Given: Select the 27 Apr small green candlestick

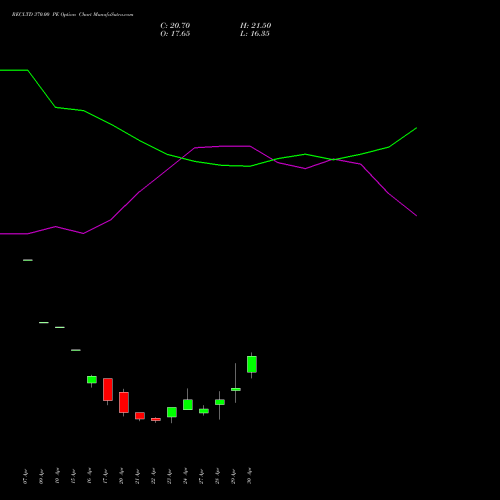Looking at the screenshot, I should (x=204, y=411).
